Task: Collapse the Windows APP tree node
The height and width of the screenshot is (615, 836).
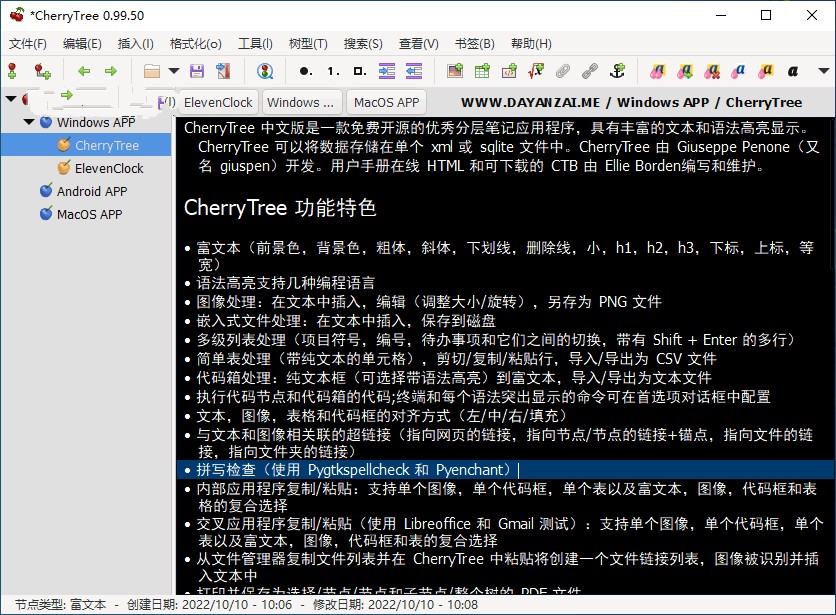Action: point(29,122)
